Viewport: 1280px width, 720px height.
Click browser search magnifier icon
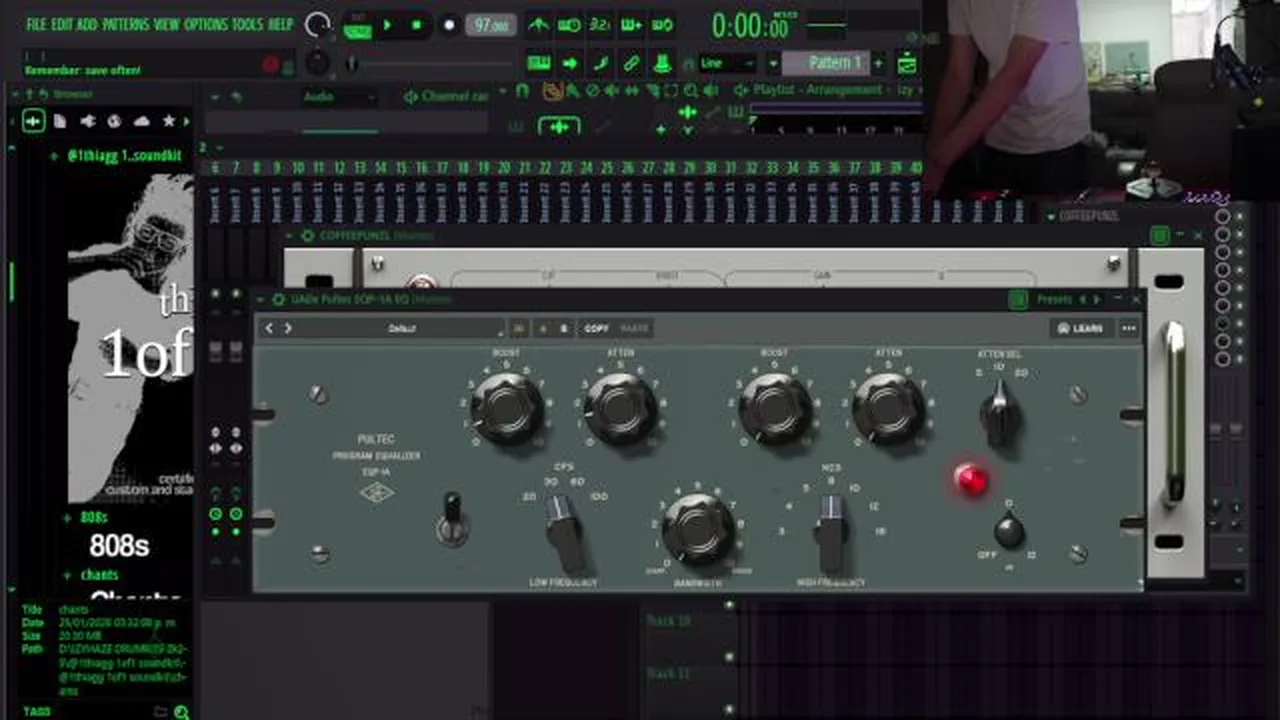point(181,712)
